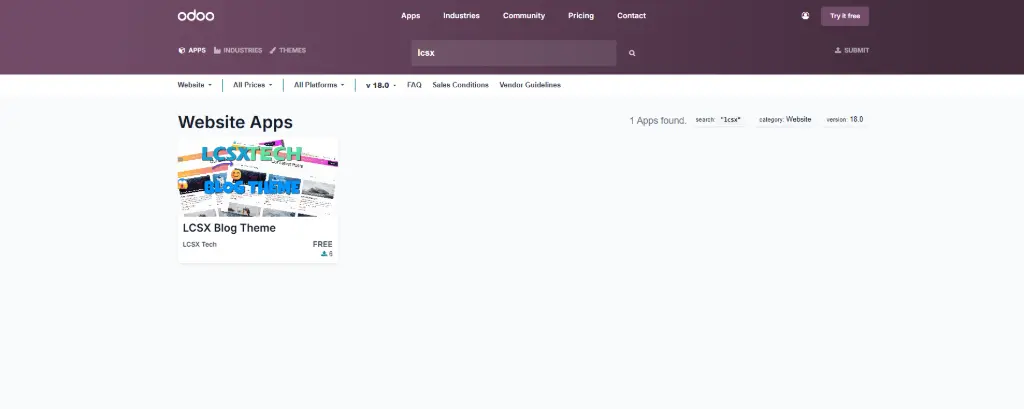Switch to the THEMES tab
This screenshot has height=409, width=1024.
(x=287, y=50)
